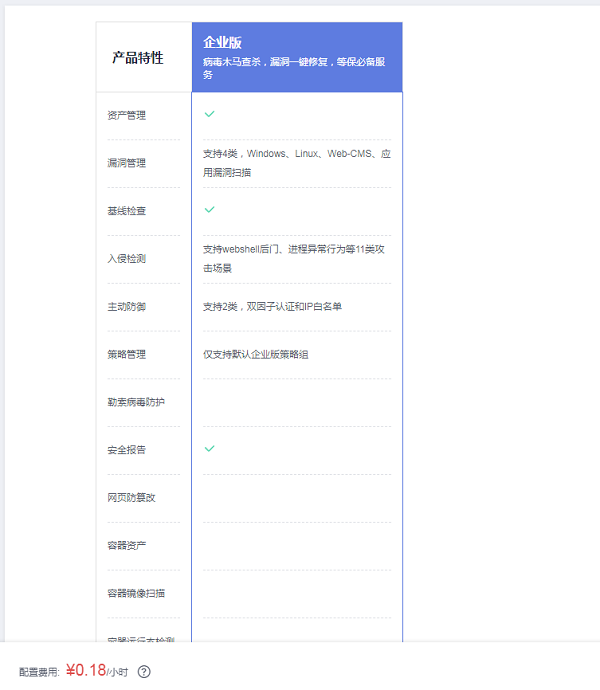The width and height of the screenshot is (600, 690).
Task: Click the 主动防御 feature label
Action: (127, 306)
